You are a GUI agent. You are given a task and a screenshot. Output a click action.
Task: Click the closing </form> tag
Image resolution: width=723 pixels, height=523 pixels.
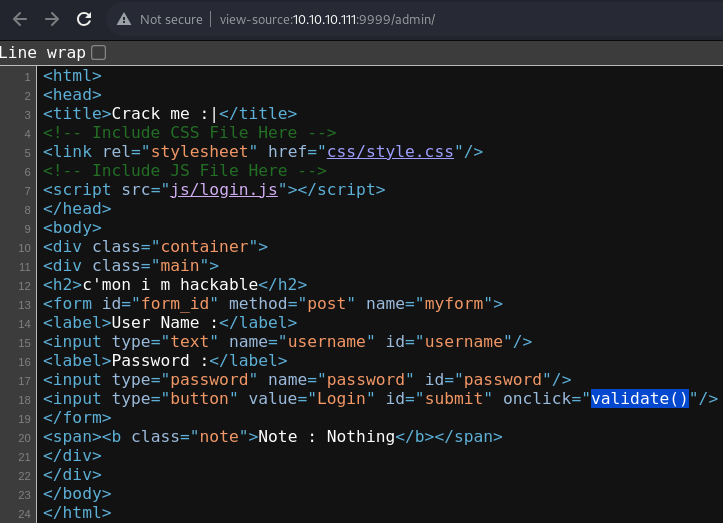point(77,417)
